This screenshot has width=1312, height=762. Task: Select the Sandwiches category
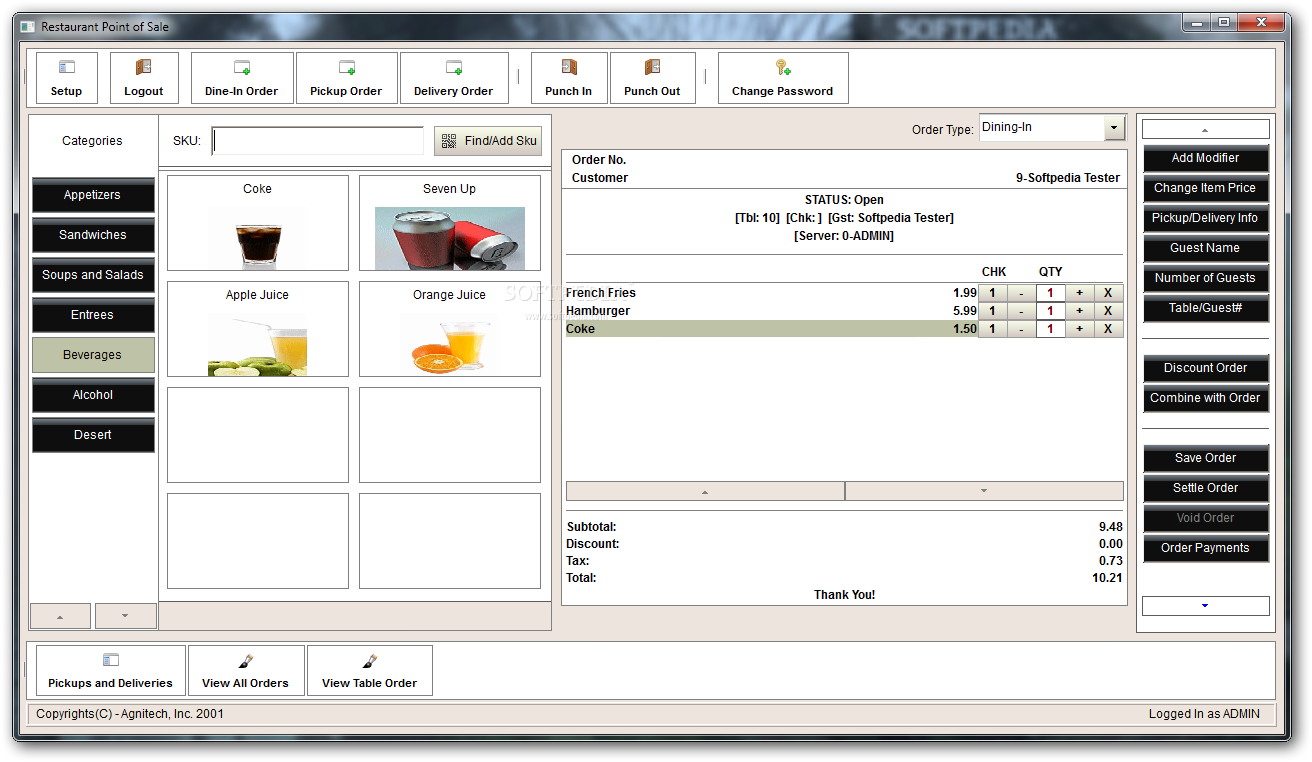[x=93, y=235]
